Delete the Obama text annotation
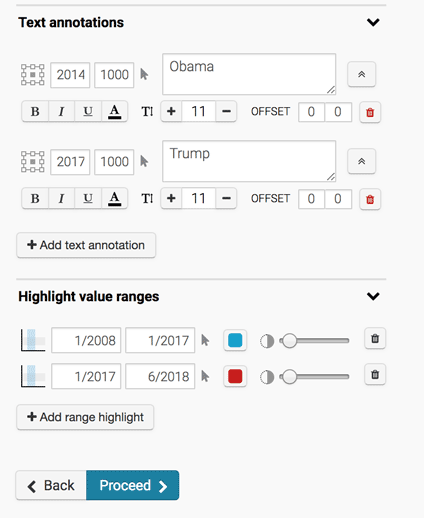Image resolution: width=424 pixels, height=518 pixels. click(370, 112)
